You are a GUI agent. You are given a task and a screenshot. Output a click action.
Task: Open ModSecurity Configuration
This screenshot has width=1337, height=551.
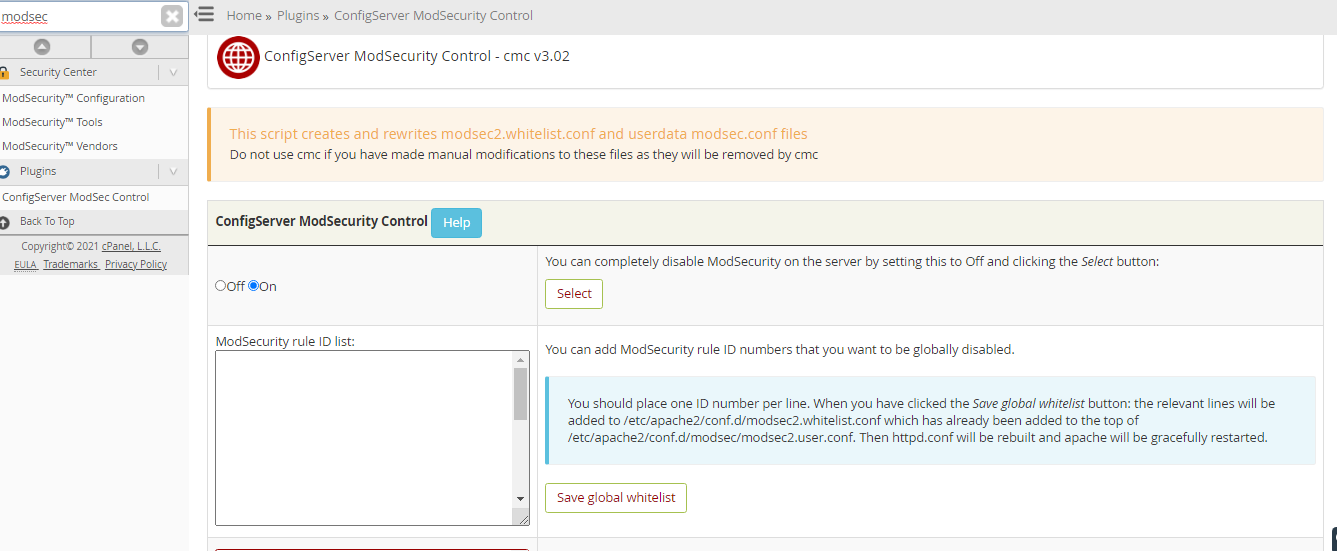tap(73, 98)
